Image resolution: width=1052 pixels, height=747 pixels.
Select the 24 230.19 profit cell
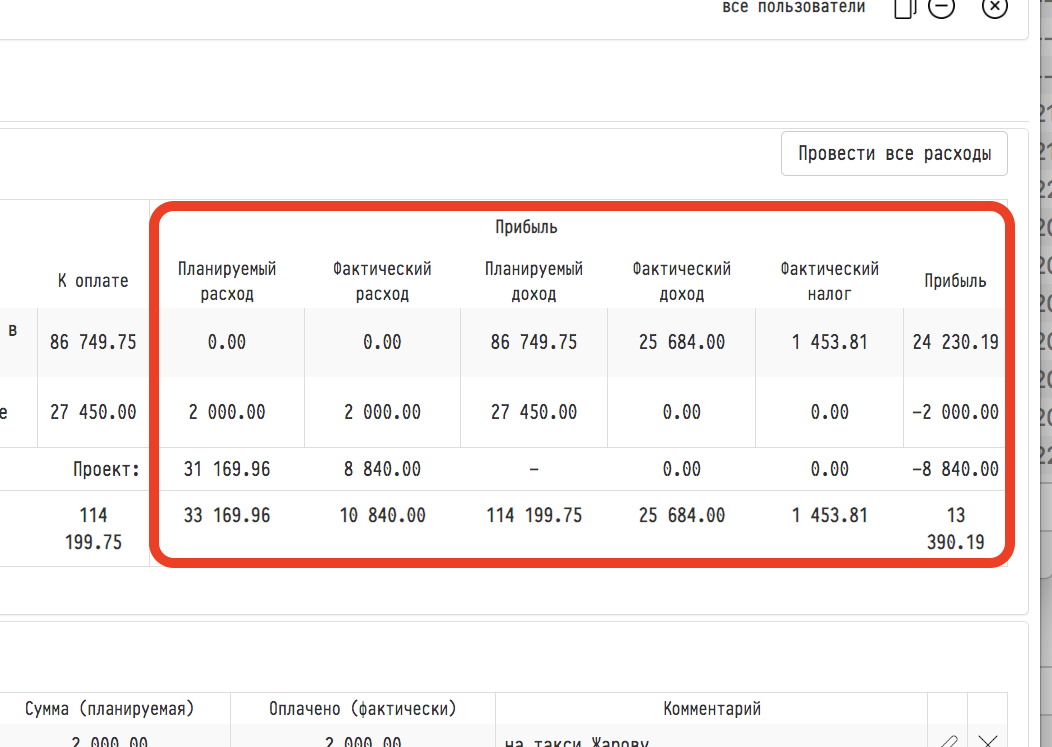pyautogui.click(x=955, y=342)
